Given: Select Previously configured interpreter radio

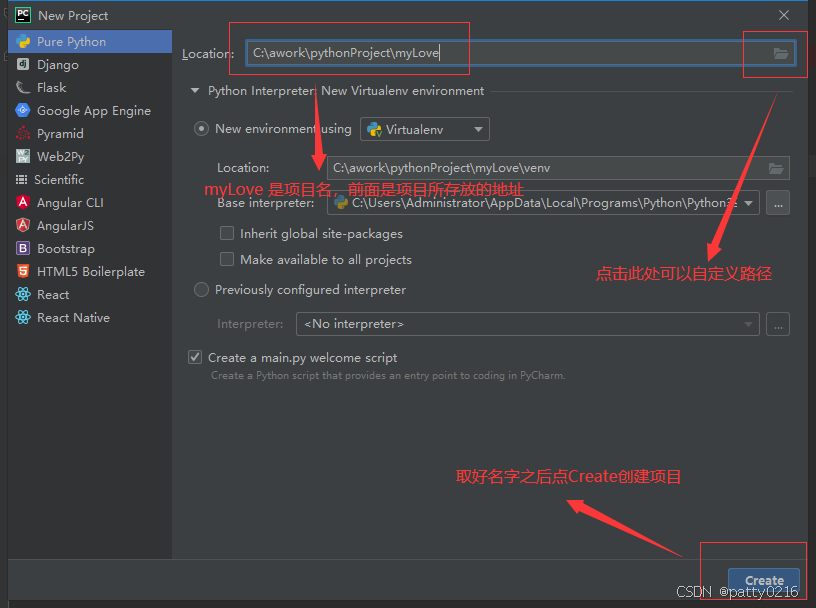Looking at the screenshot, I should tap(201, 289).
